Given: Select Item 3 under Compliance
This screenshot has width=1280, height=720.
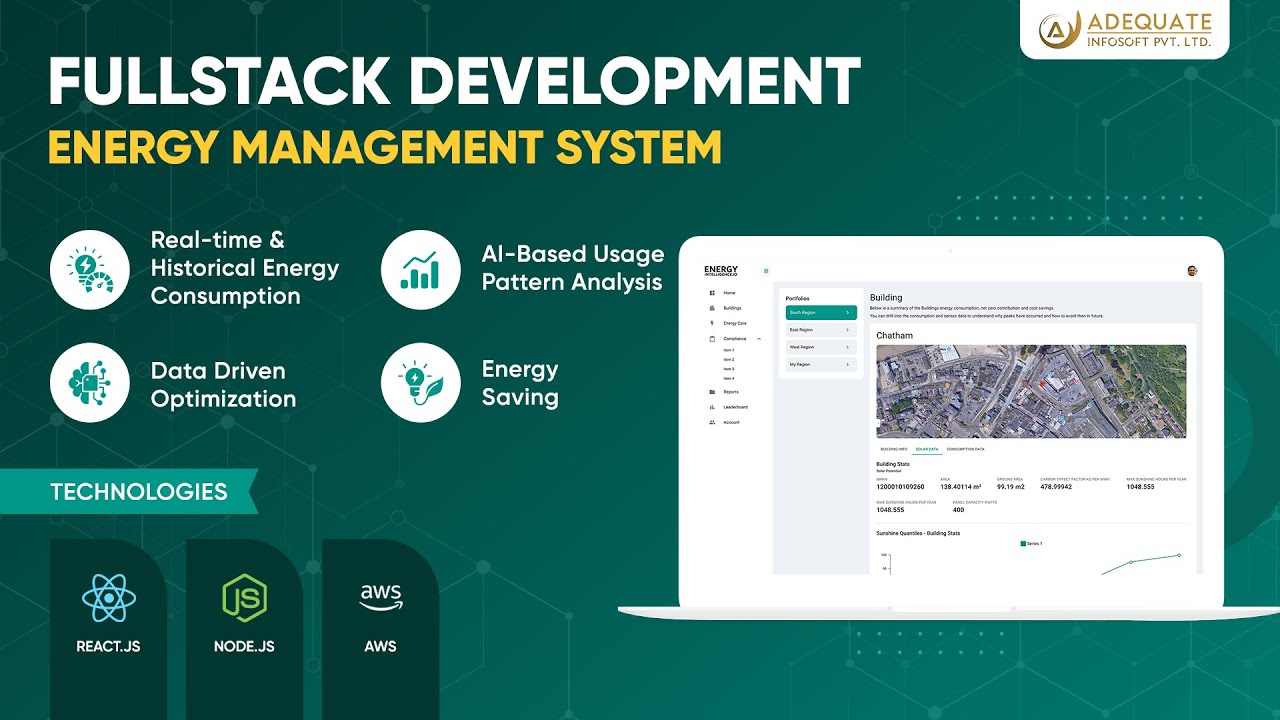Looking at the screenshot, I should coord(728,369).
